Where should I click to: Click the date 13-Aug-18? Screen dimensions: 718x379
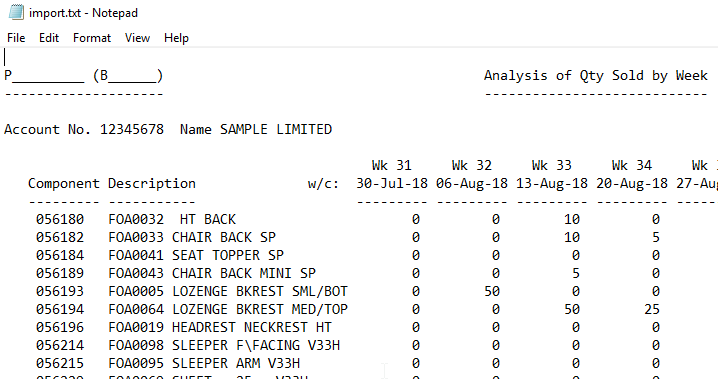[x=552, y=184]
